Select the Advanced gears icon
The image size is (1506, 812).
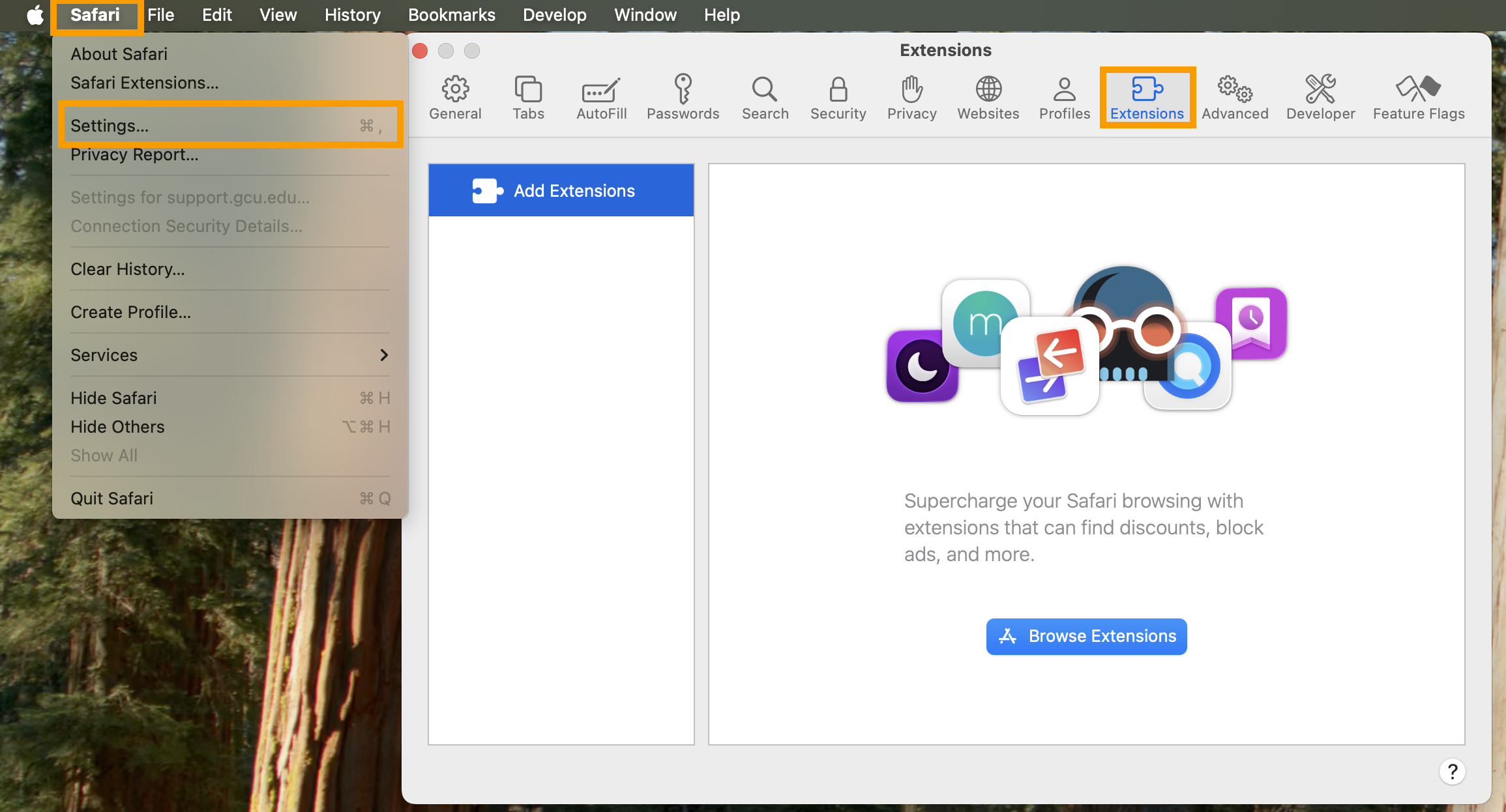tap(1235, 98)
